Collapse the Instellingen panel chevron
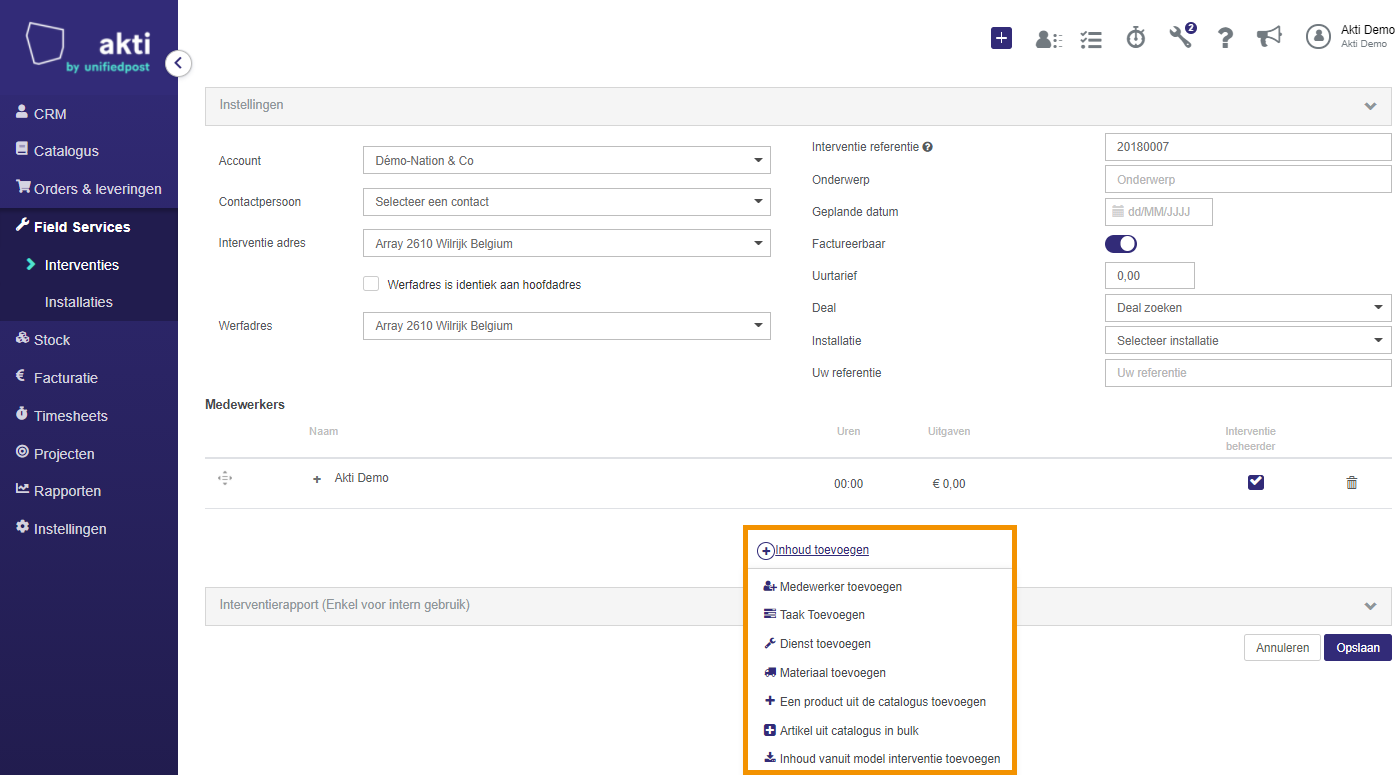The width and height of the screenshot is (1400, 775). pos(1370,105)
